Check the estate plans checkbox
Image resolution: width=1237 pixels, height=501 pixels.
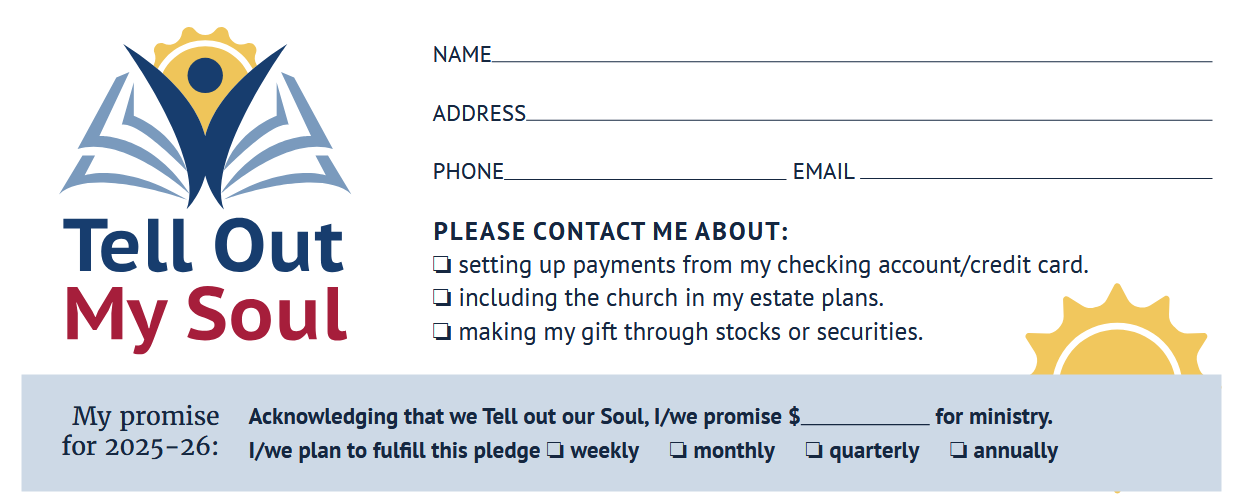point(442,298)
